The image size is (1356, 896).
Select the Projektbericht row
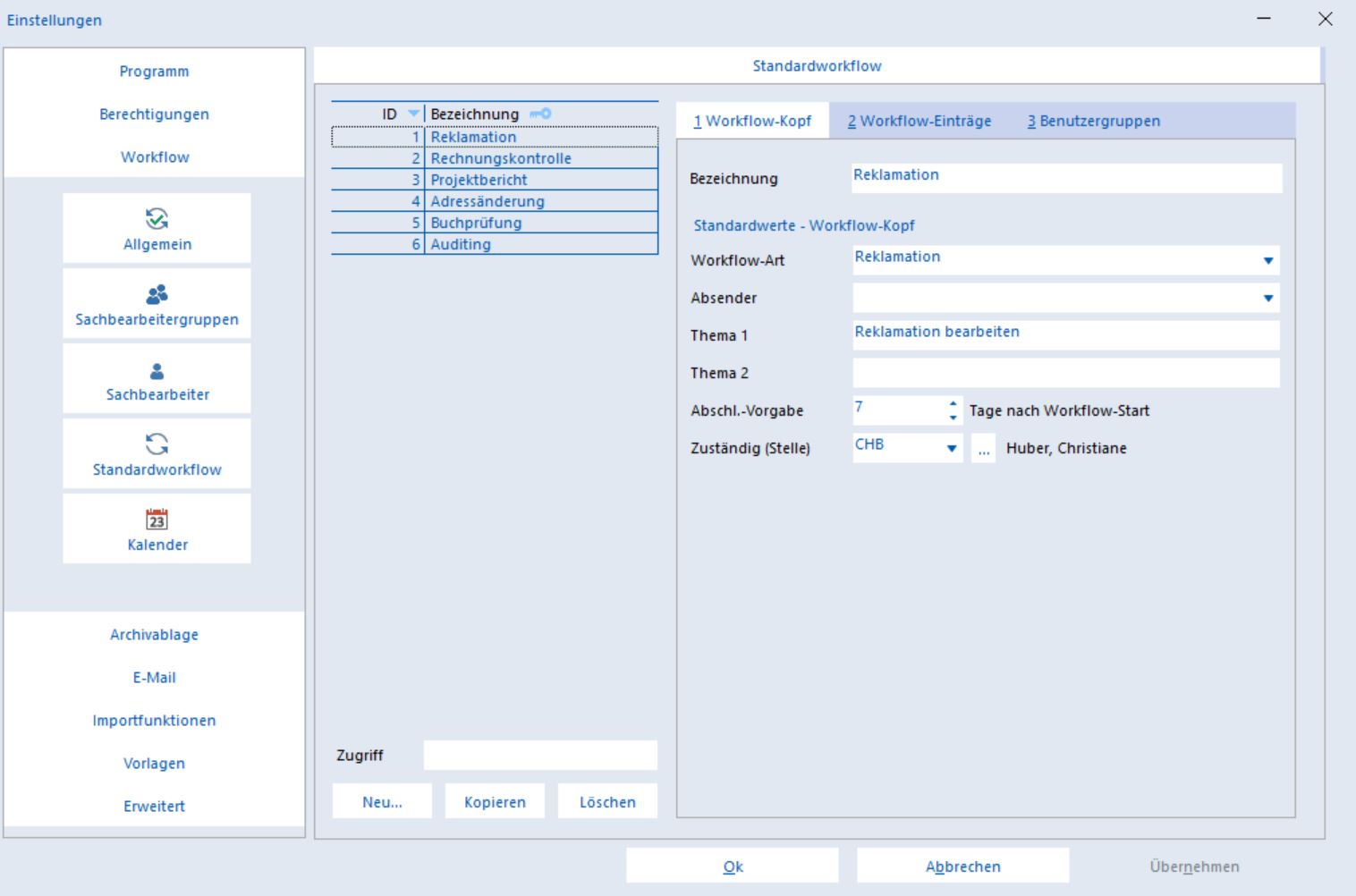click(495, 180)
